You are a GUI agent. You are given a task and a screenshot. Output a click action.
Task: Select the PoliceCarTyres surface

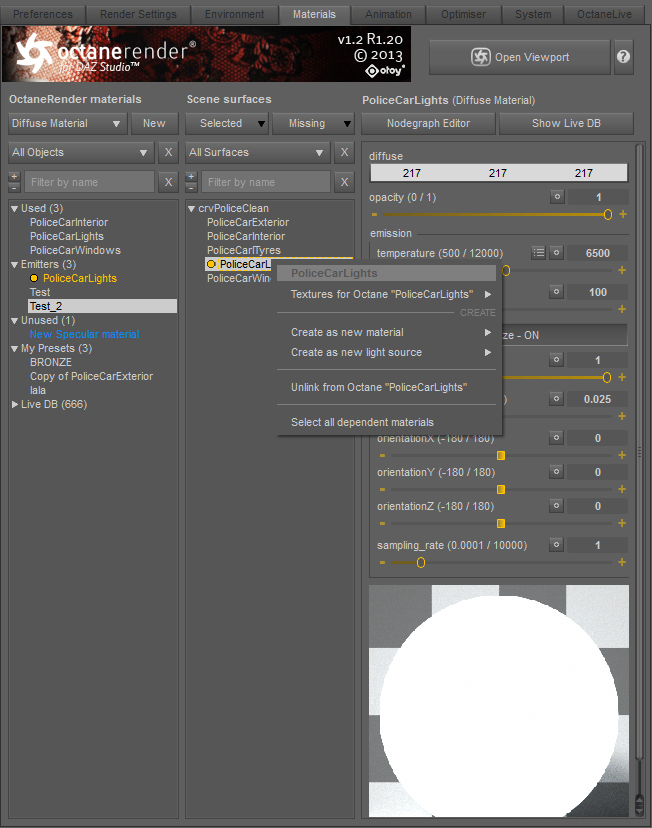244,250
